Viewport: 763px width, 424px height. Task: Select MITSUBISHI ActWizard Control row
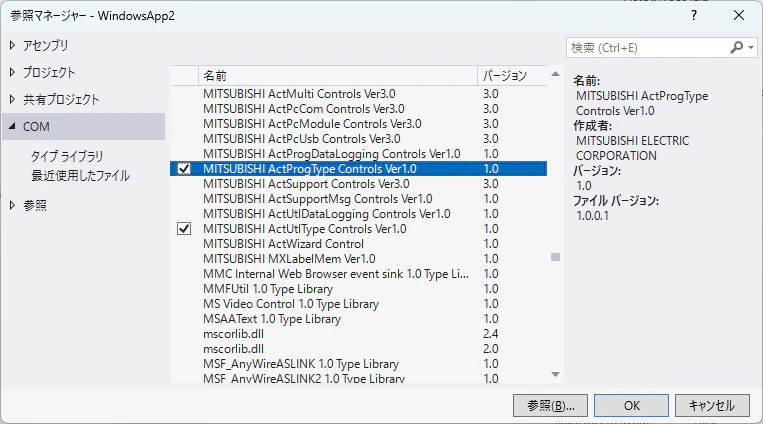tap(359, 244)
